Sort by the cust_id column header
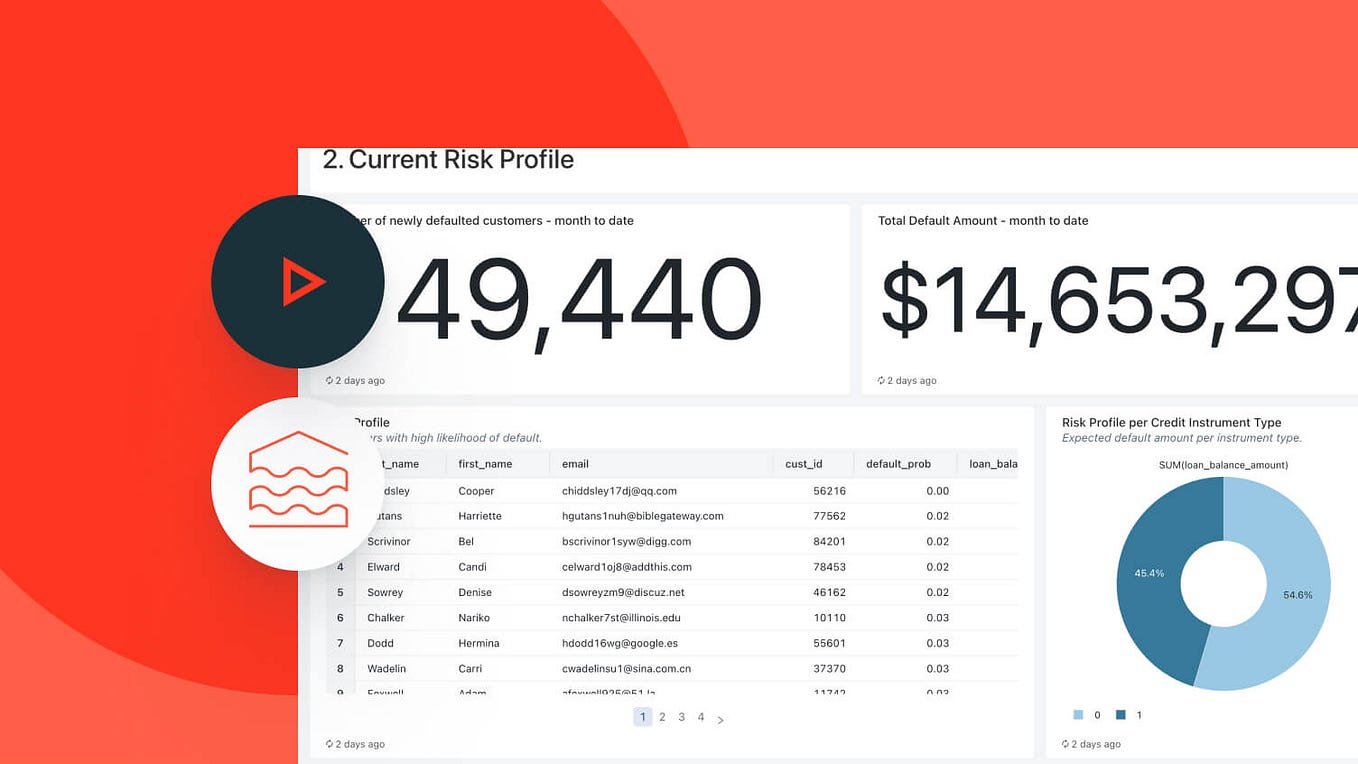Viewport: 1358px width, 764px height. (804, 464)
